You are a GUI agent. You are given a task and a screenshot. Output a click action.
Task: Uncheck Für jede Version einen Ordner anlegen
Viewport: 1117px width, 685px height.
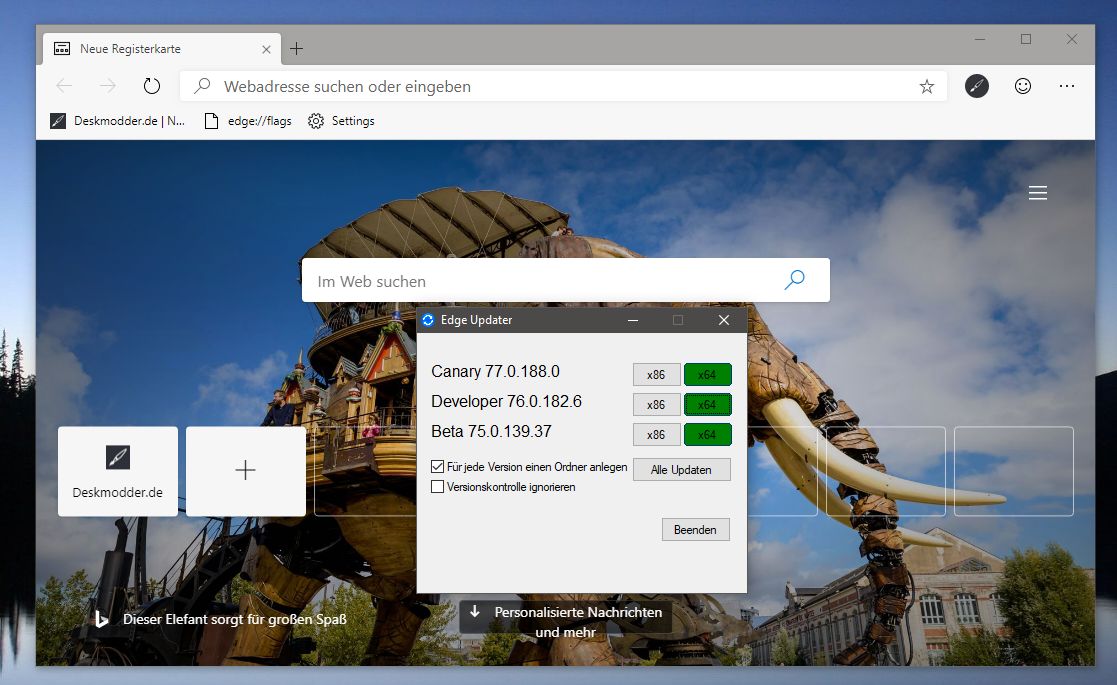[437, 467]
